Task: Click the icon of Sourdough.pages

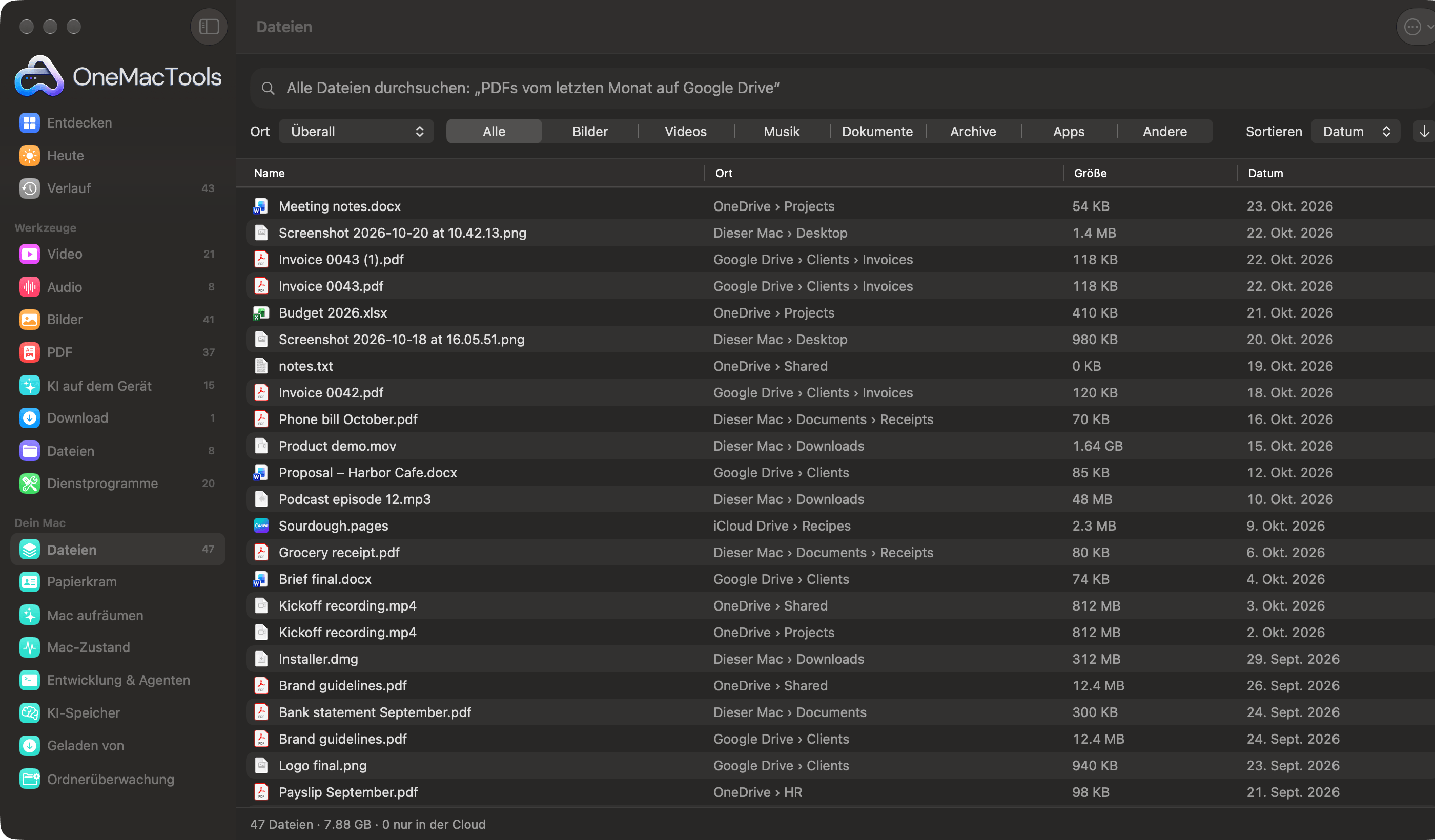Action: [x=261, y=526]
